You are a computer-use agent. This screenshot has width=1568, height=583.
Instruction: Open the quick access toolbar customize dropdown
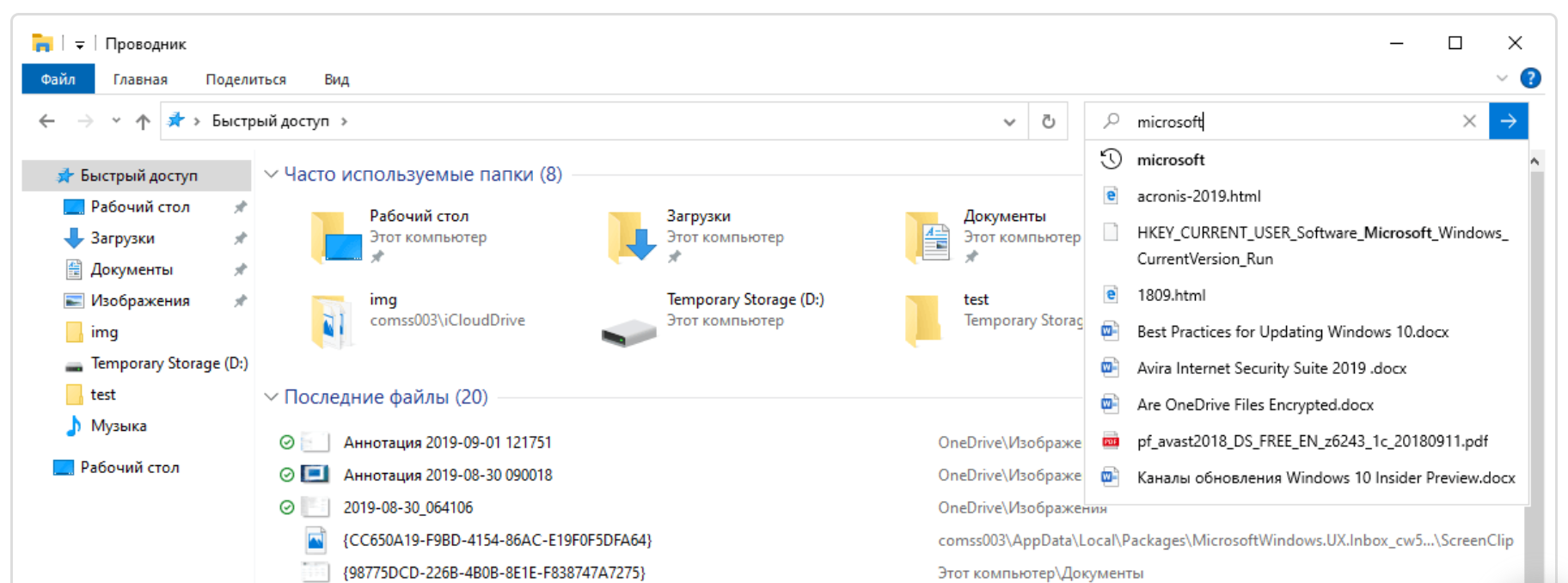[79, 44]
